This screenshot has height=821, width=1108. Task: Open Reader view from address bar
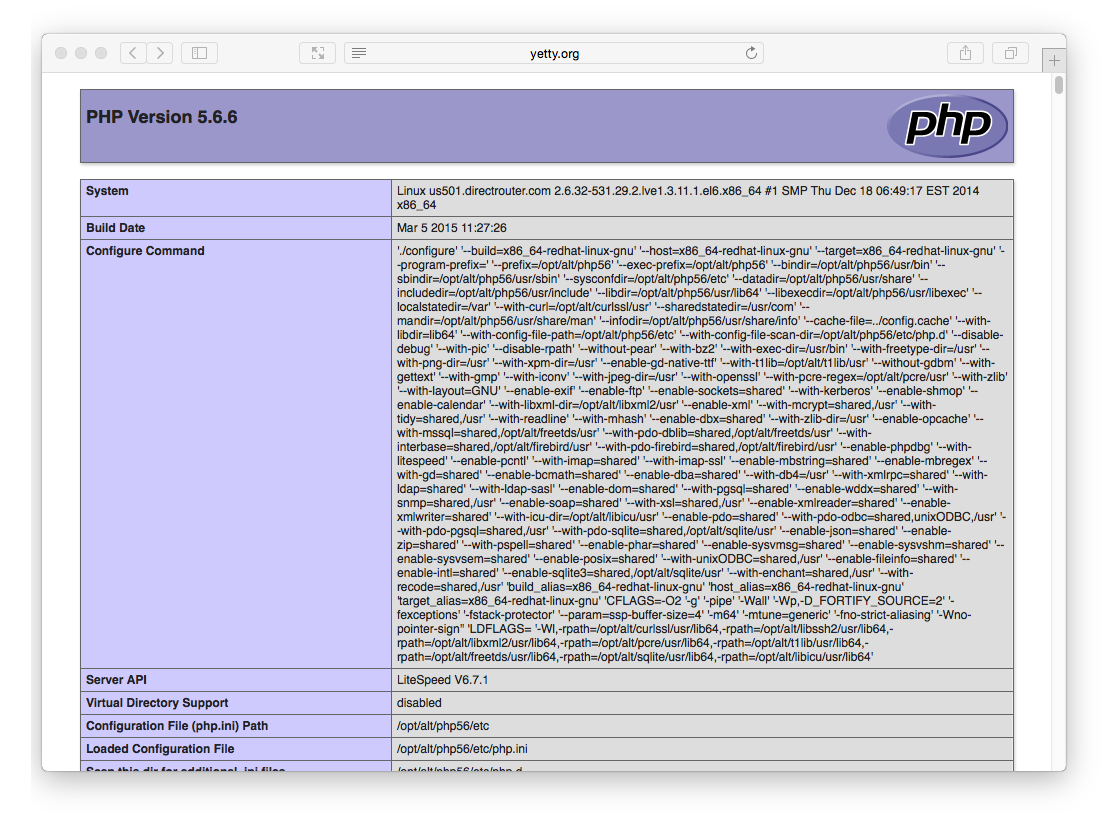[359, 53]
